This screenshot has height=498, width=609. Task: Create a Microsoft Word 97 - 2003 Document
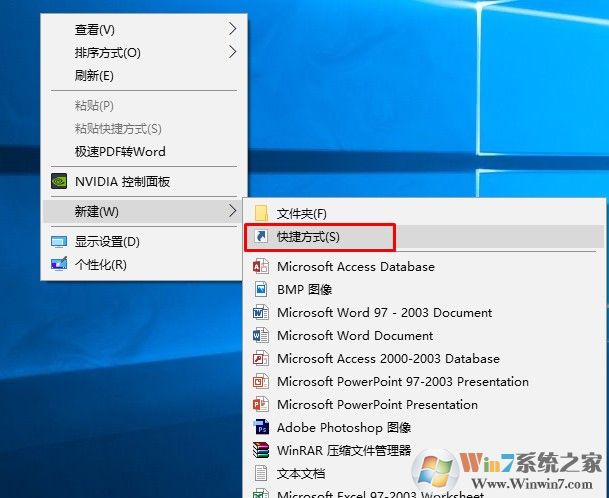click(424, 312)
